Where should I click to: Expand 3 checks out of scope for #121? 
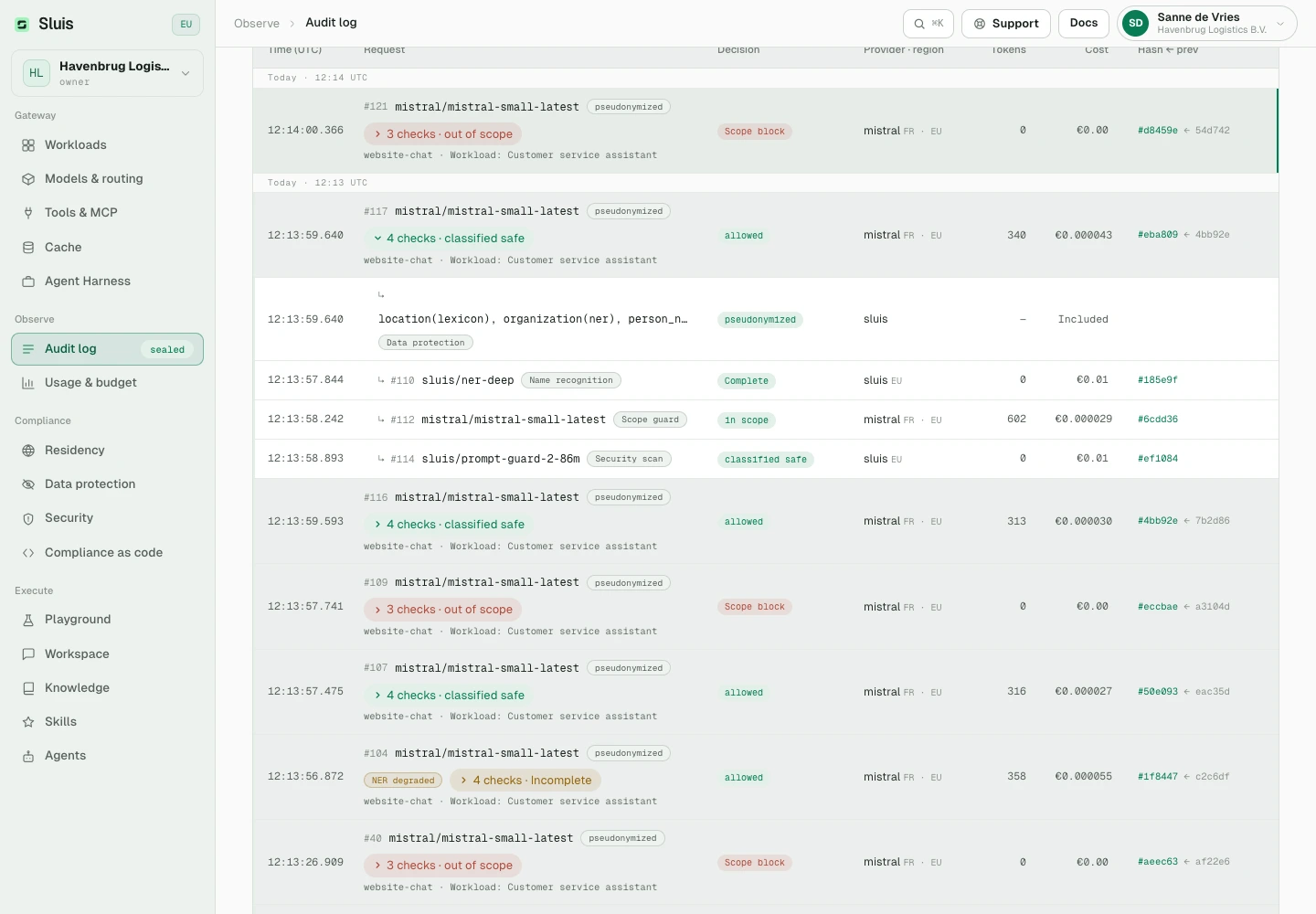[443, 134]
